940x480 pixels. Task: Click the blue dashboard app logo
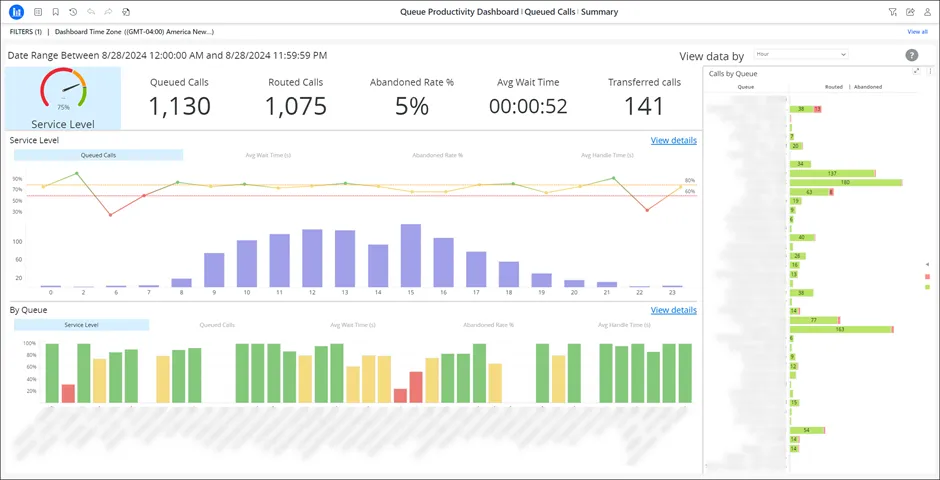point(16,11)
